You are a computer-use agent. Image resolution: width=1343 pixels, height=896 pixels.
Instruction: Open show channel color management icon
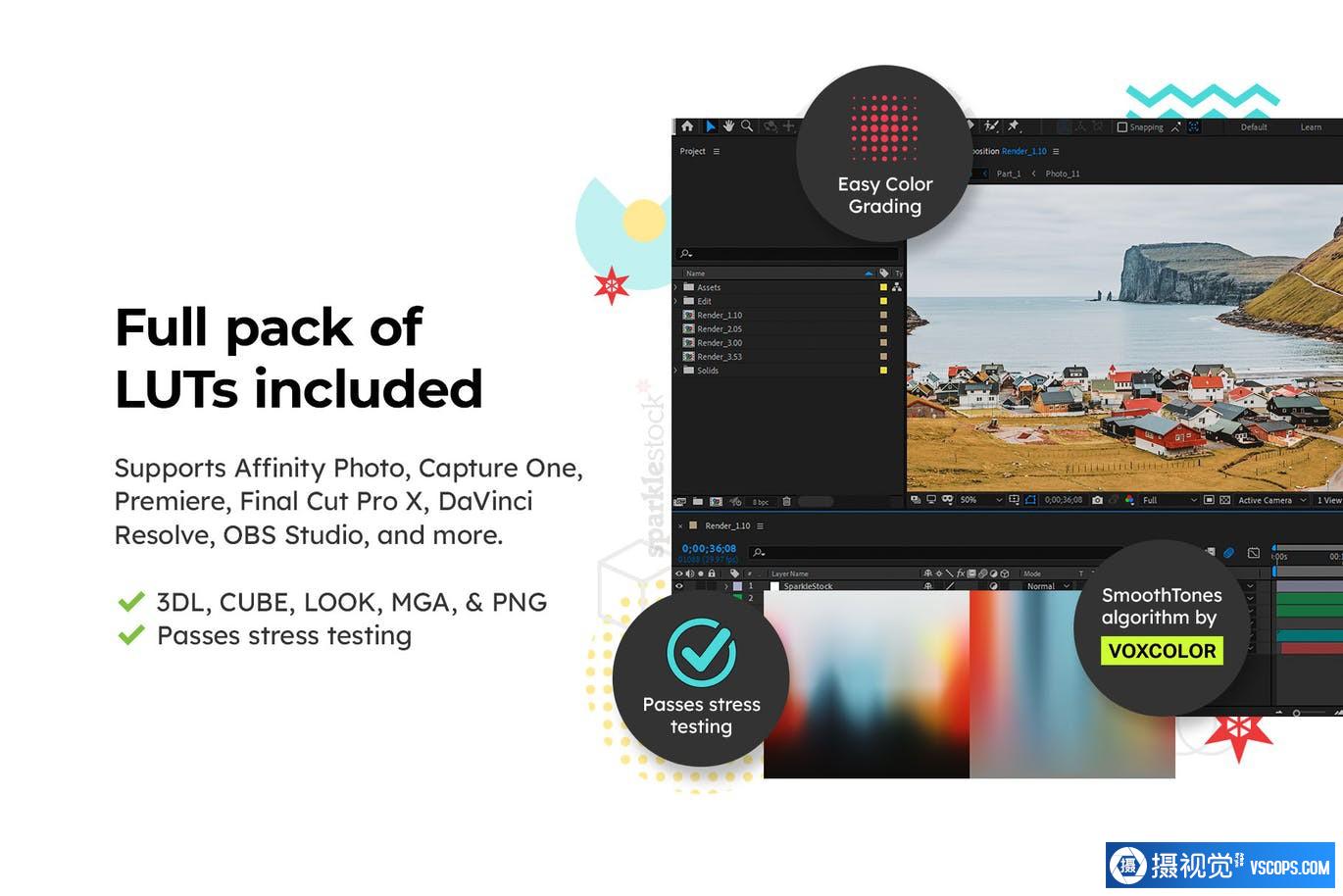tap(1129, 500)
